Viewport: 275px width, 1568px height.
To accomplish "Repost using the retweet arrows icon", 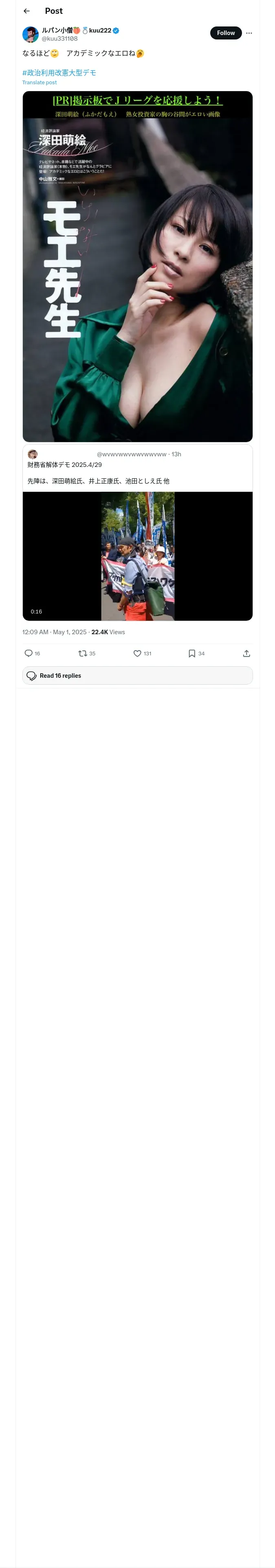I will pyautogui.click(x=83, y=653).
